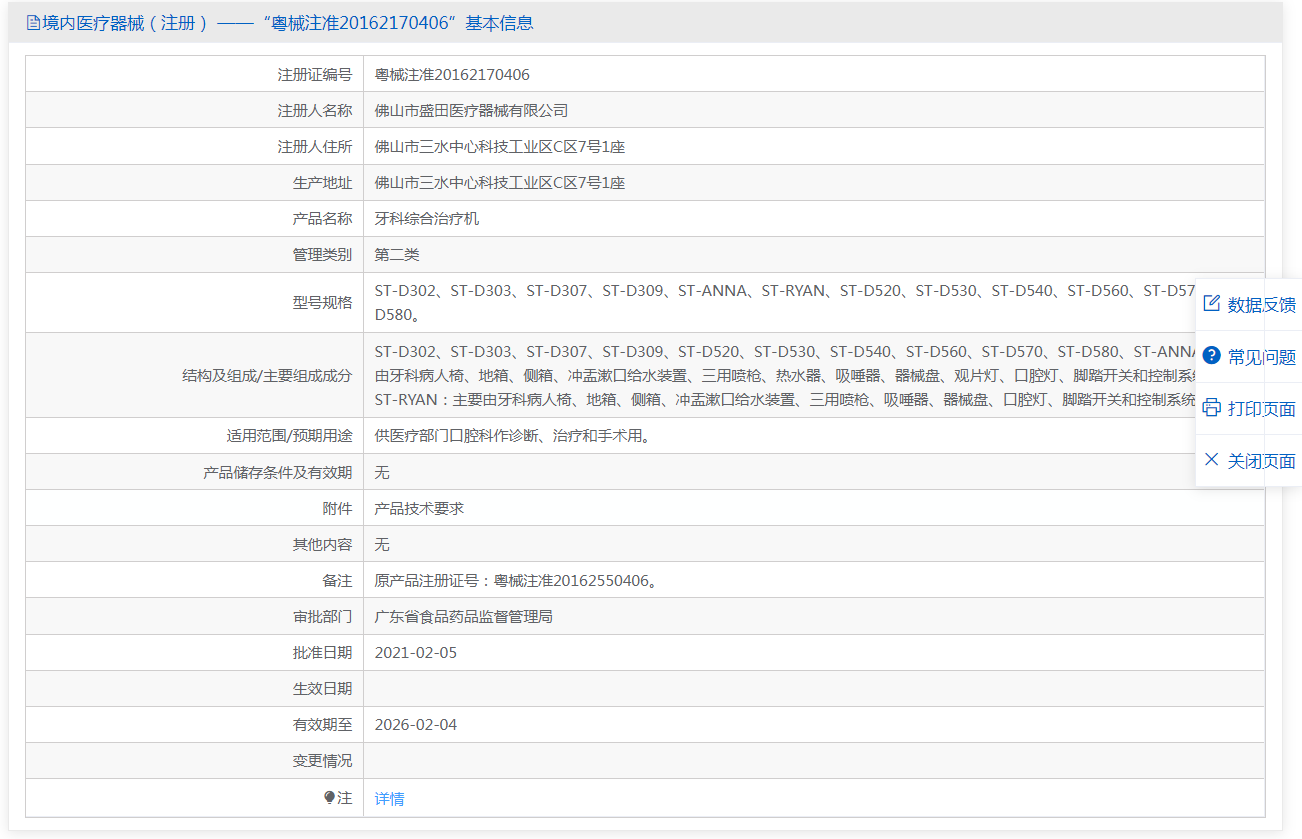Click the approval date 2021-02-05
Screen dimensions: 1302x839
point(415,652)
